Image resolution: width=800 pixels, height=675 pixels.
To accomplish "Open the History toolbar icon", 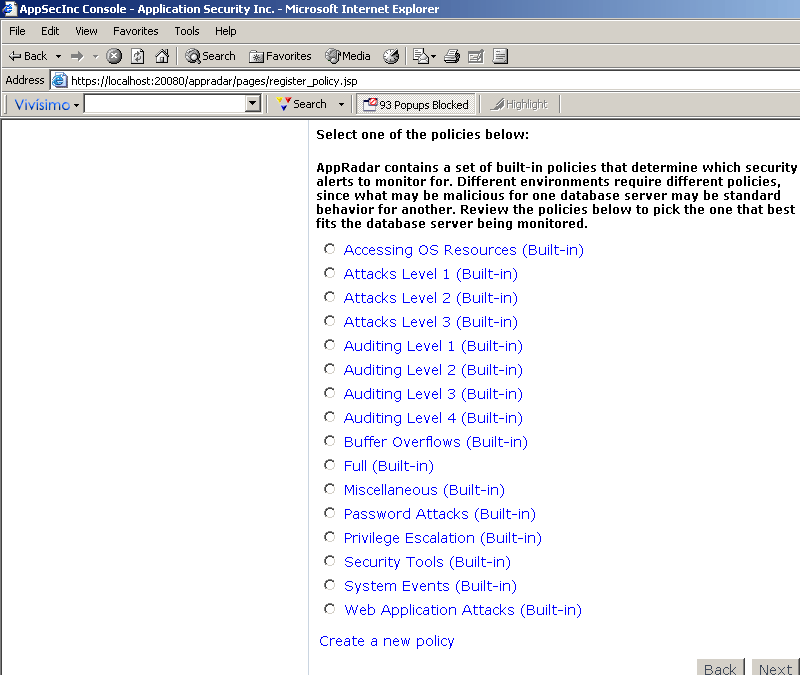I will tap(391, 56).
